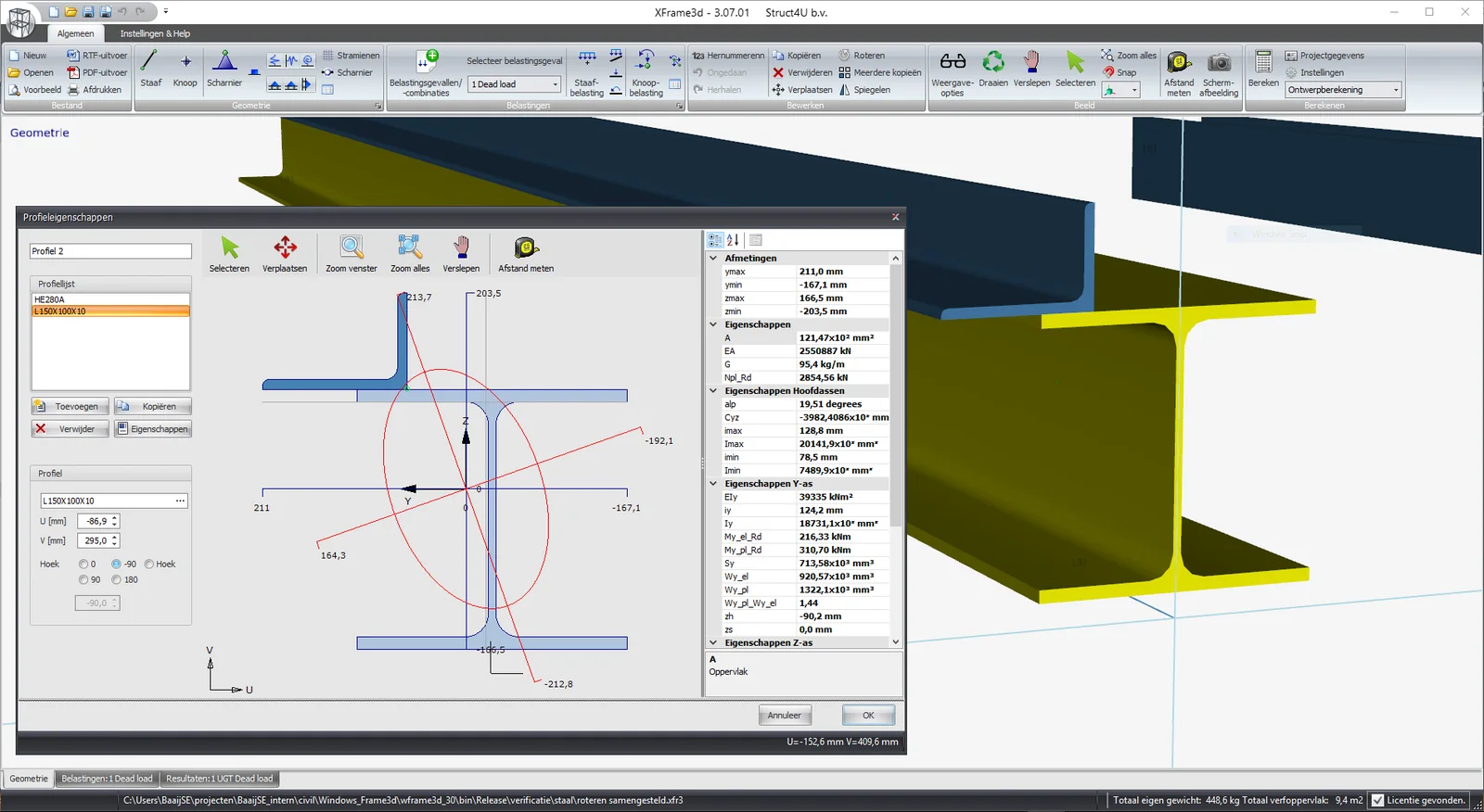The image size is (1484, 812).
Task: Click the Profiel 2 name field
Action: coord(110,251)
